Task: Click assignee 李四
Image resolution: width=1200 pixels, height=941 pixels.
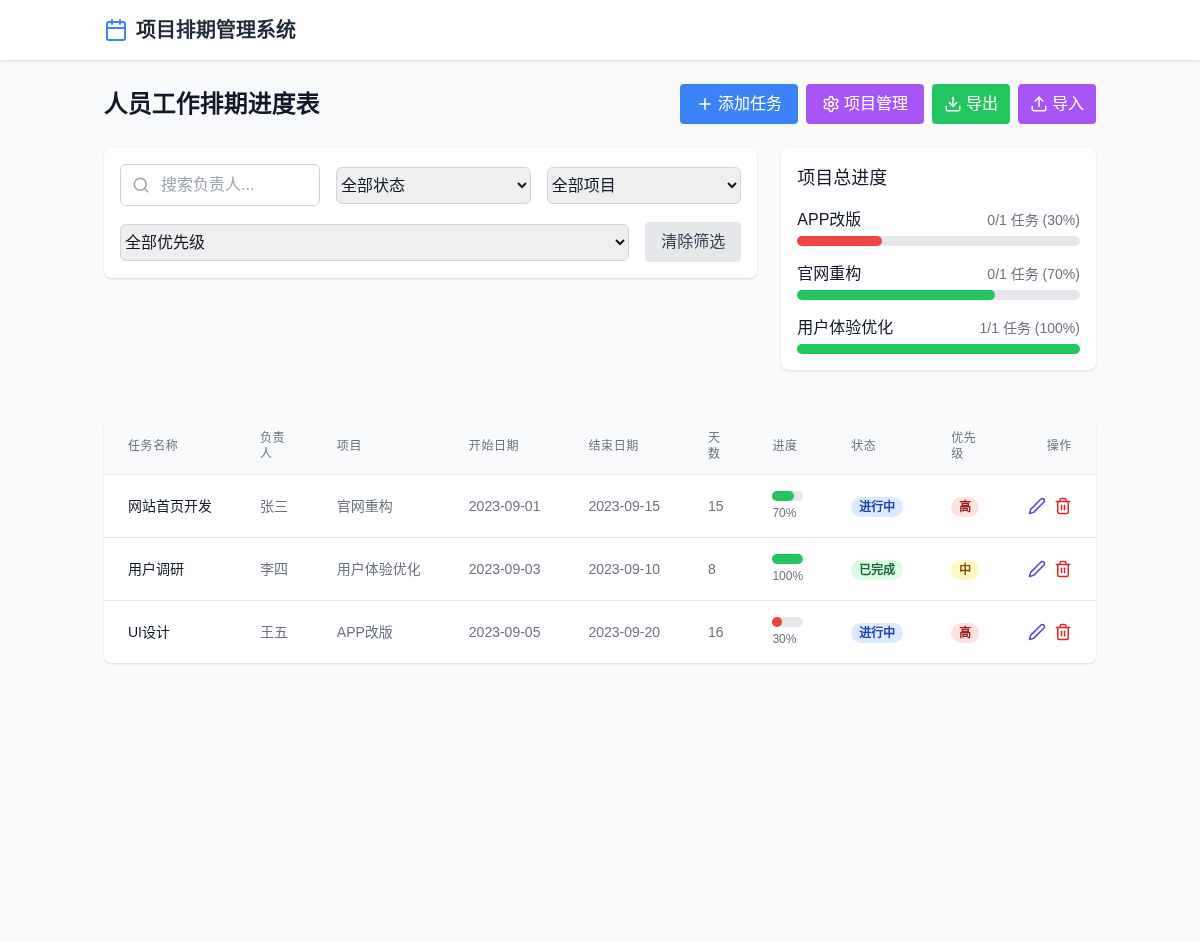Action: click(x=274, y=569)
